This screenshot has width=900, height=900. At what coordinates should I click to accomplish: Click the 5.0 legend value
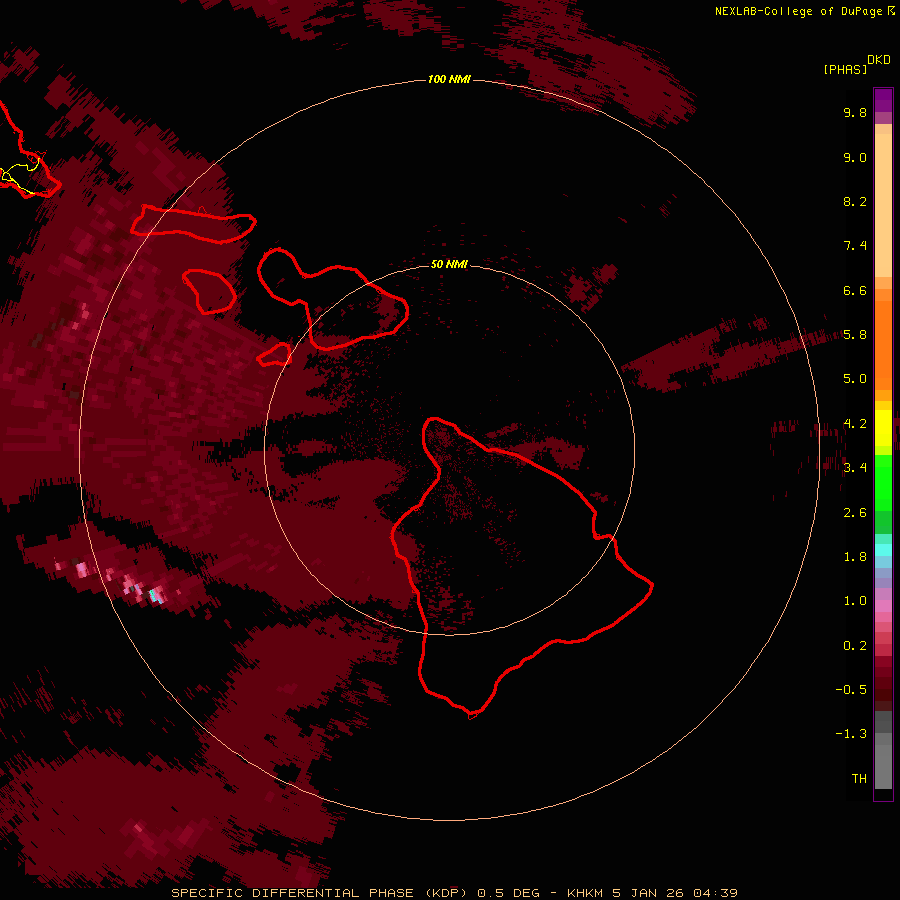tap(855, 379)
